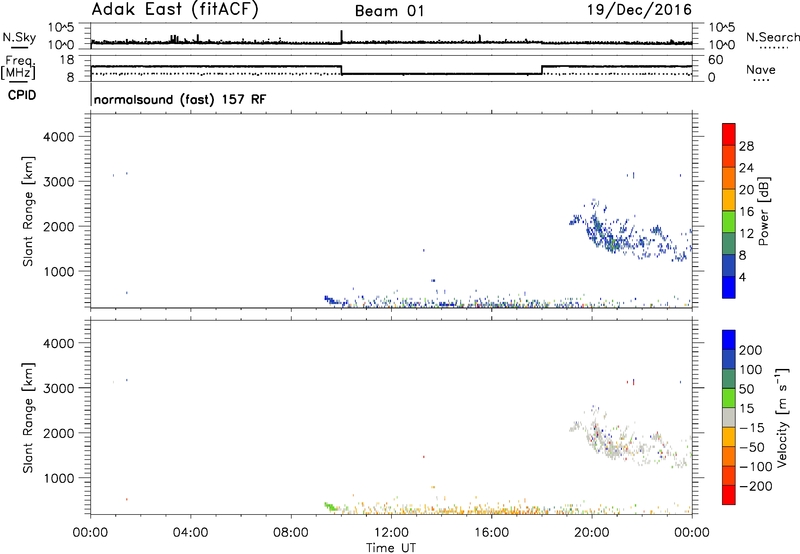Click the 'N.Search' legend label

772,37
